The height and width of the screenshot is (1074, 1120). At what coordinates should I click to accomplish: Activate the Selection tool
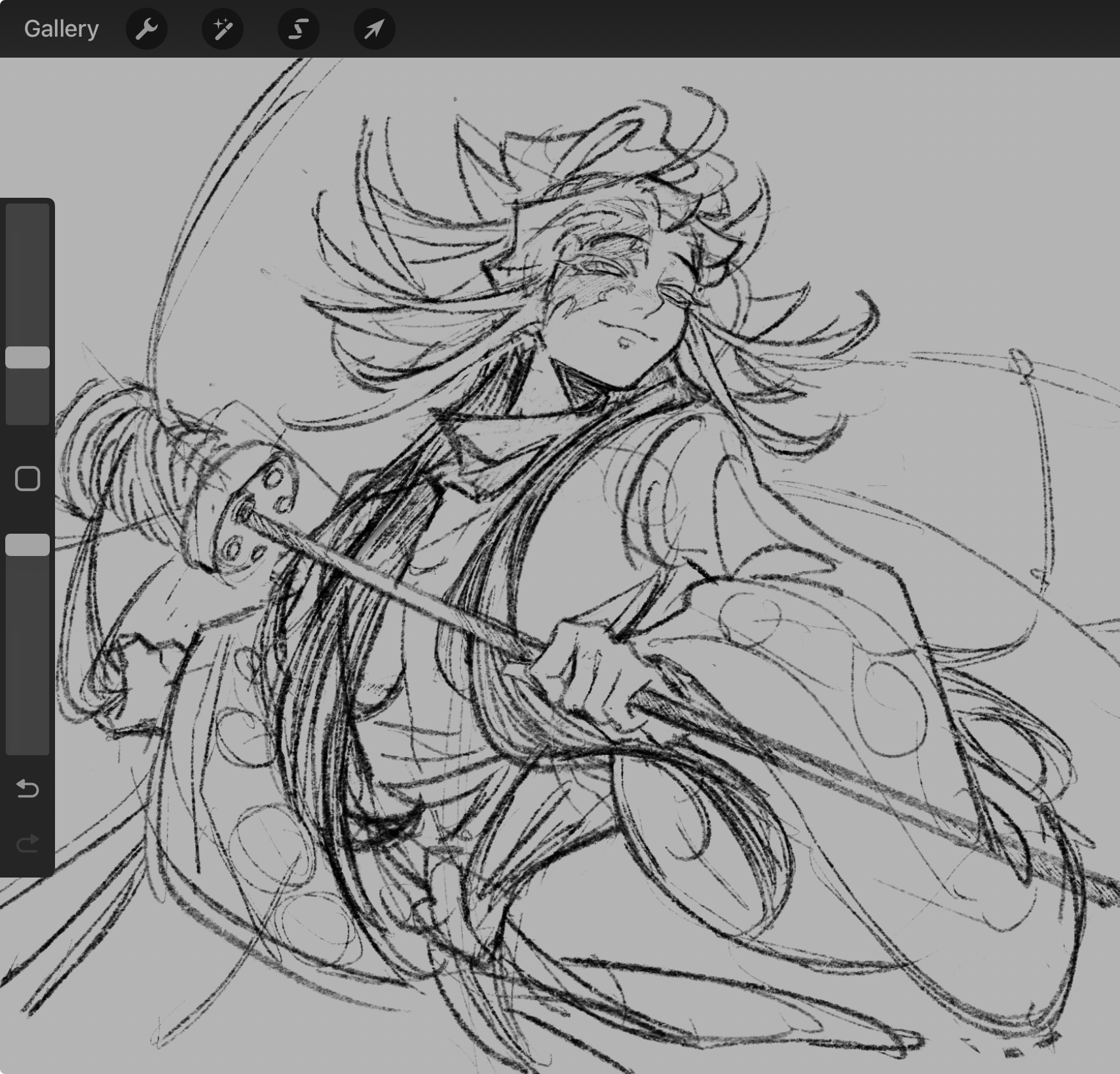coord(299,29)
